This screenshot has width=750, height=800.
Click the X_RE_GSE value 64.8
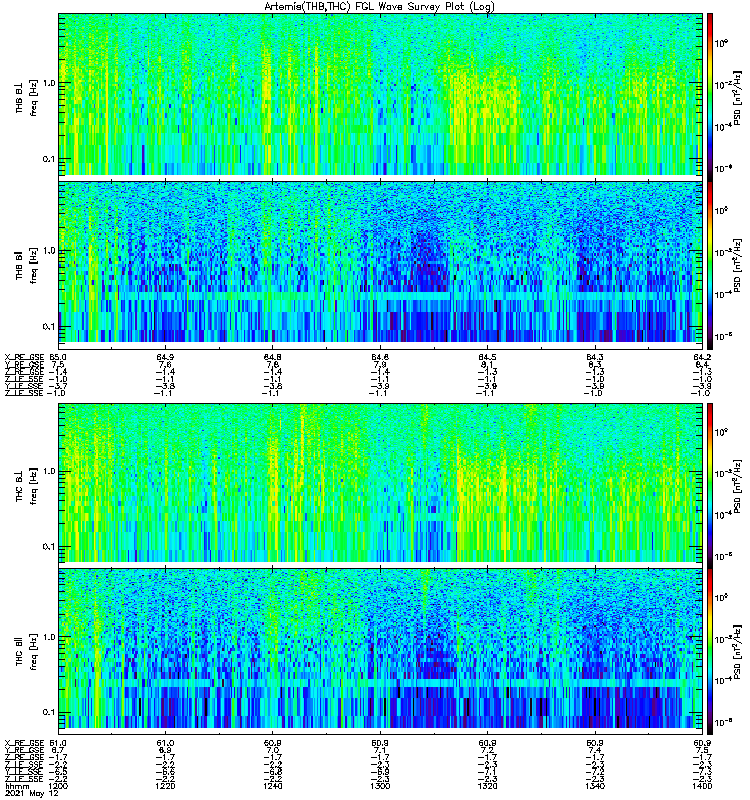[x=272, y=357]
